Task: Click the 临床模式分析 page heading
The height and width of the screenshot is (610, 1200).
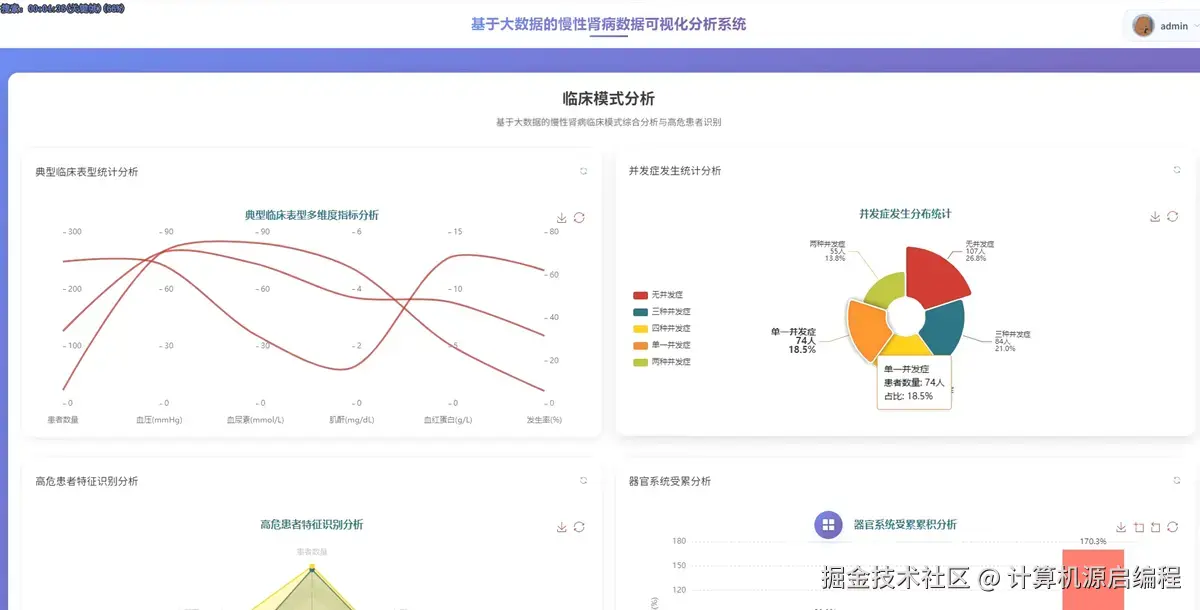Action: pyautogui.click(x=608, y=98)
